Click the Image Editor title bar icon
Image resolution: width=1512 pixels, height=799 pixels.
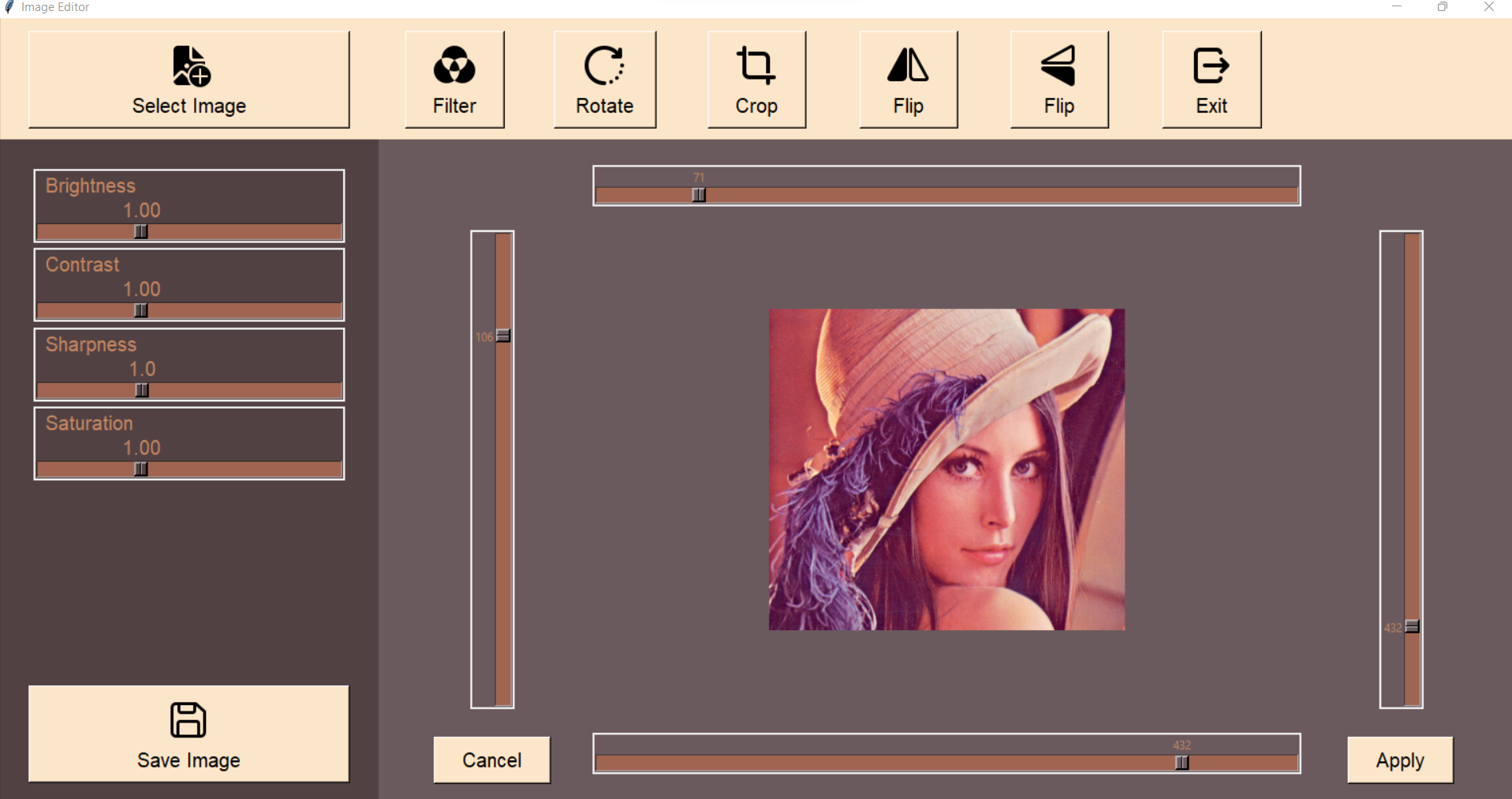pos(9,7)
